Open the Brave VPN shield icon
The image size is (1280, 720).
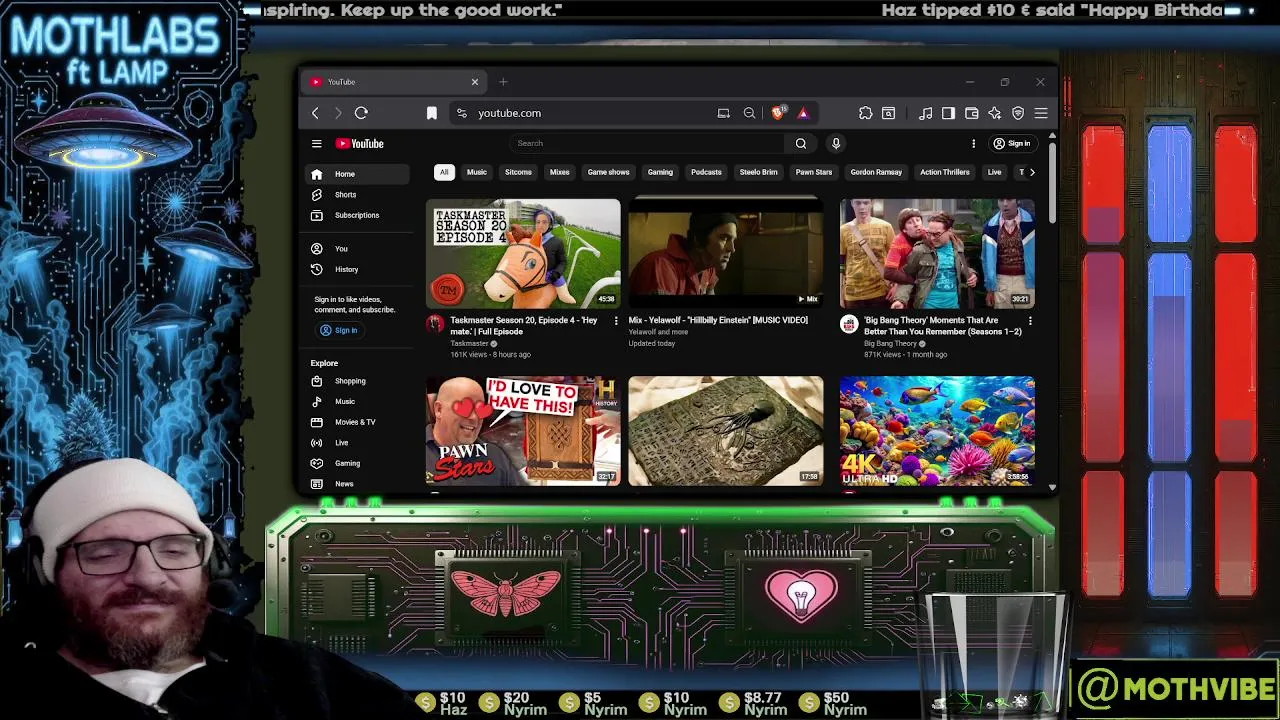(1018, 113)
